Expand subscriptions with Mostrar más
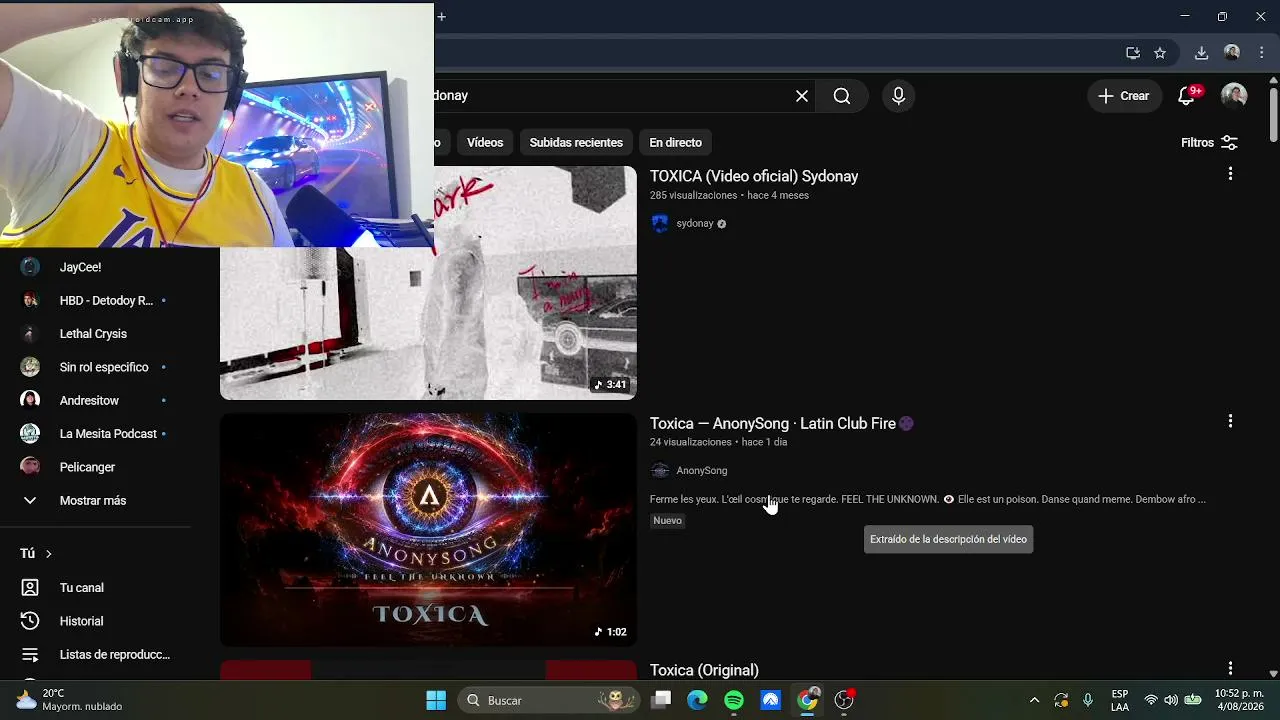The image size is (1280, 720). (95, 501)
